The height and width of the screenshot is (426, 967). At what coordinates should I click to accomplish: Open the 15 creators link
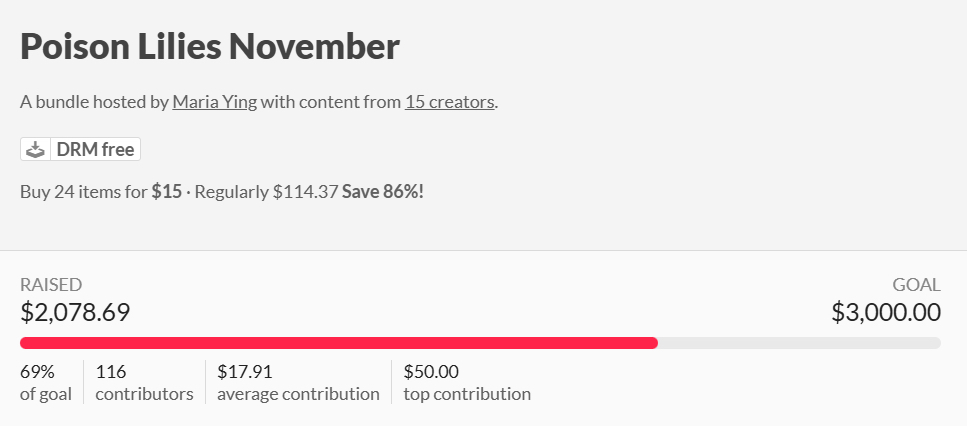[449, 102]
